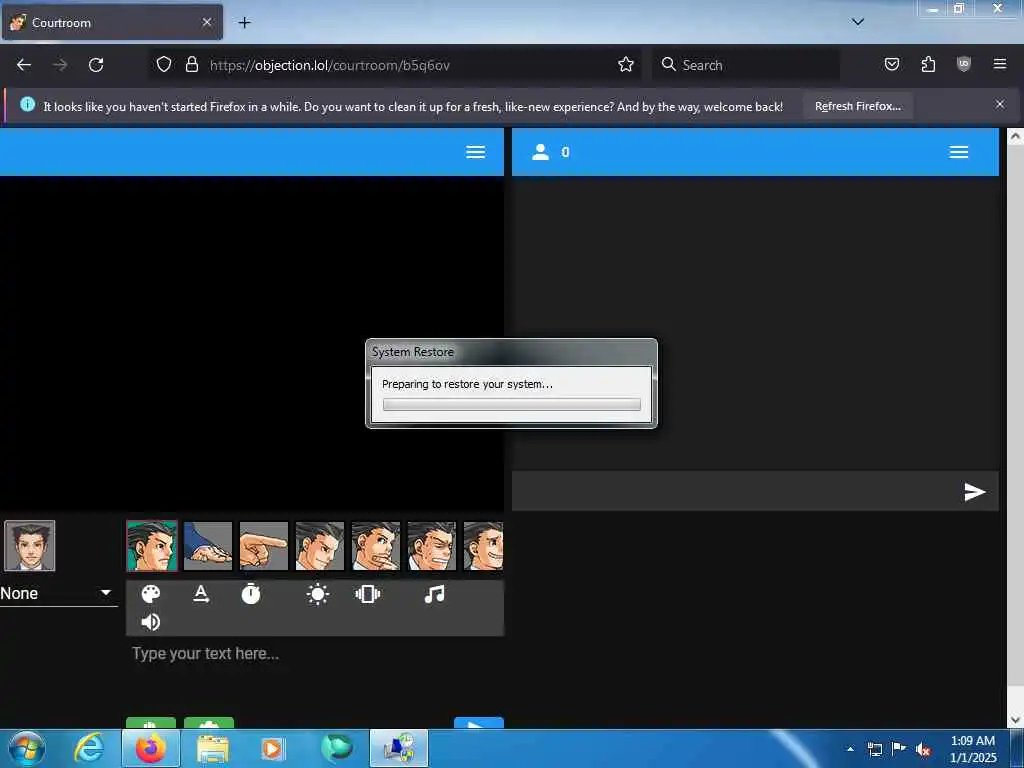This screenshot has height=768, width=1024.
Task: Select the desk slam hand pose
Action: (x=208, y=546)
